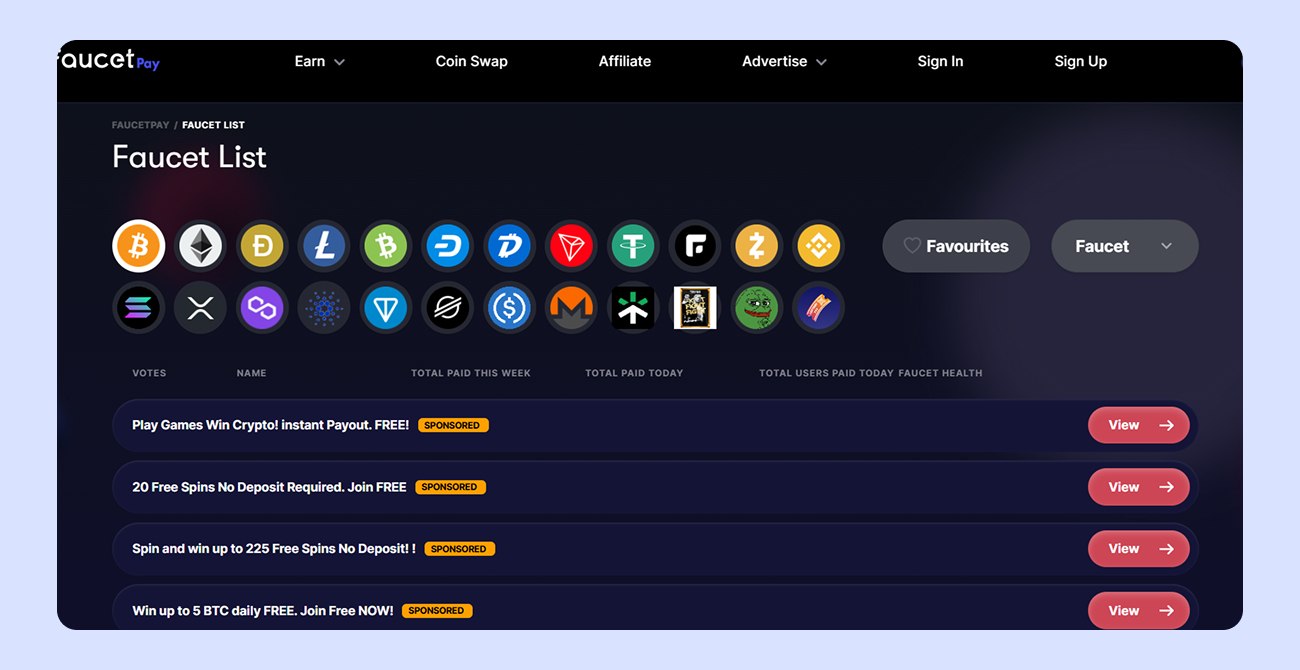The width and height of the screenshot is (1300, 670).
Task: Click the square poster-image coin icon
Action: click(695, 308)
